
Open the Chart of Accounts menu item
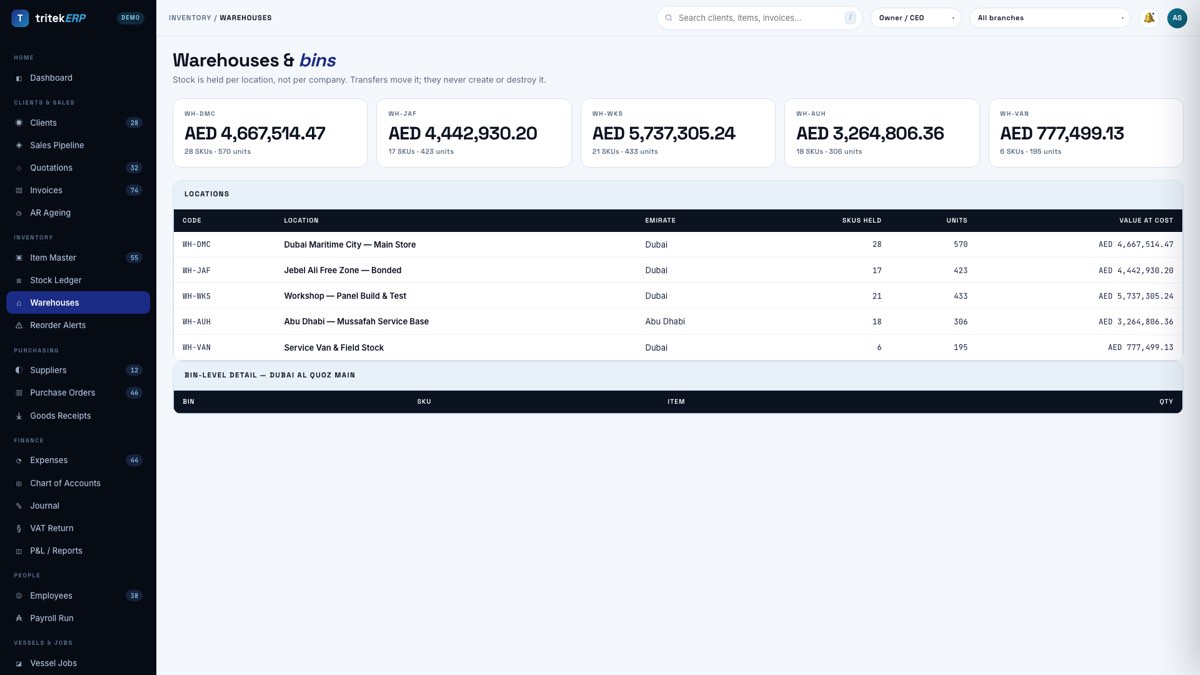(78, 483)
